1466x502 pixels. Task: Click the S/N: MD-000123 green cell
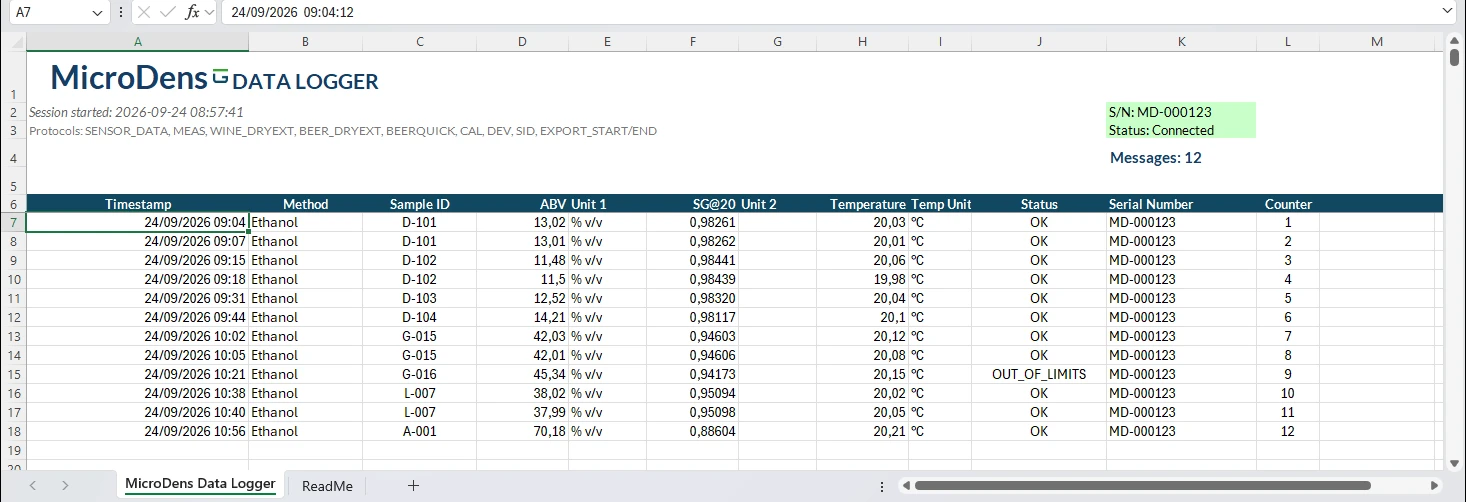tap(1181, 112)
